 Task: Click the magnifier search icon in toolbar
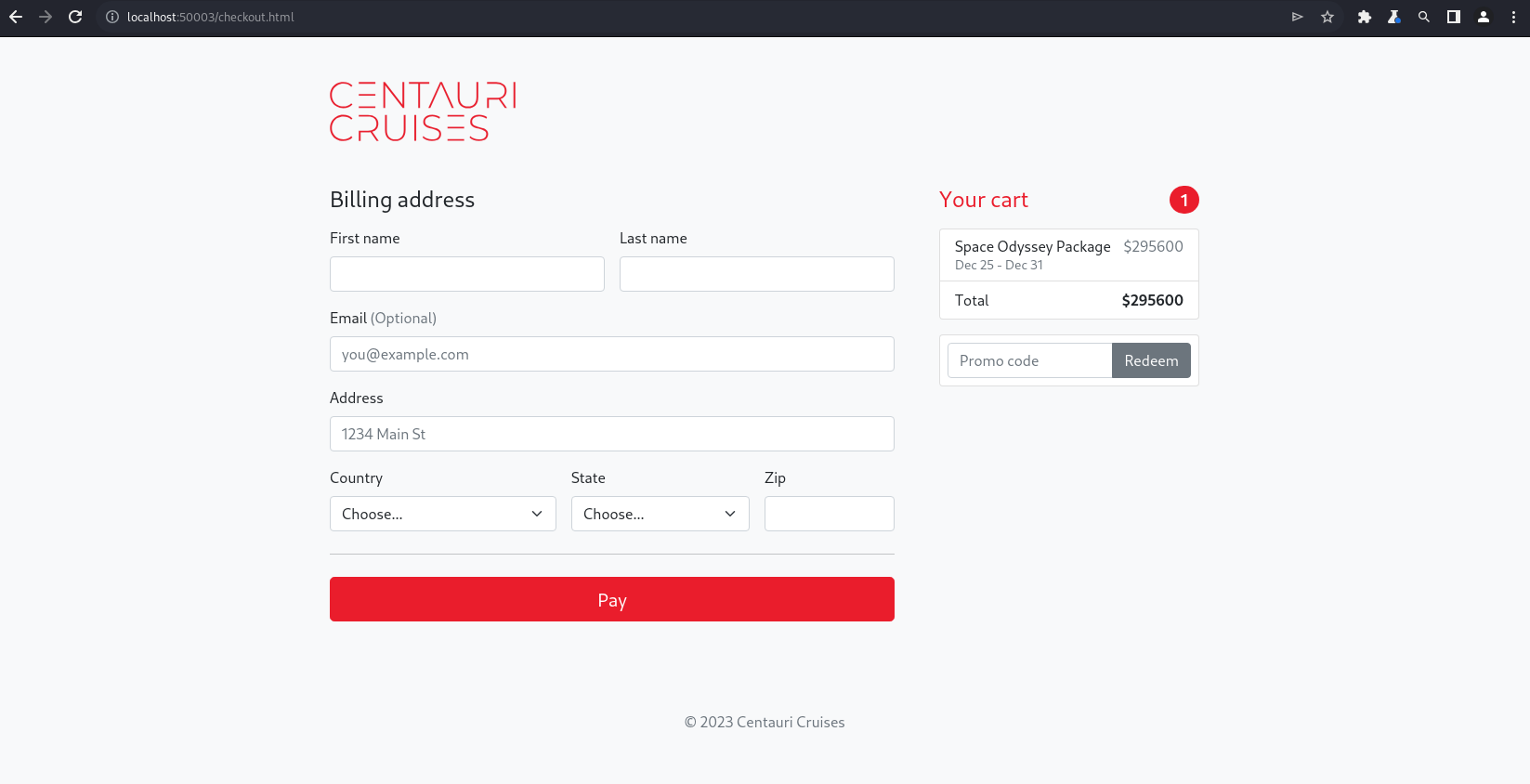[x=1423, y=17]
